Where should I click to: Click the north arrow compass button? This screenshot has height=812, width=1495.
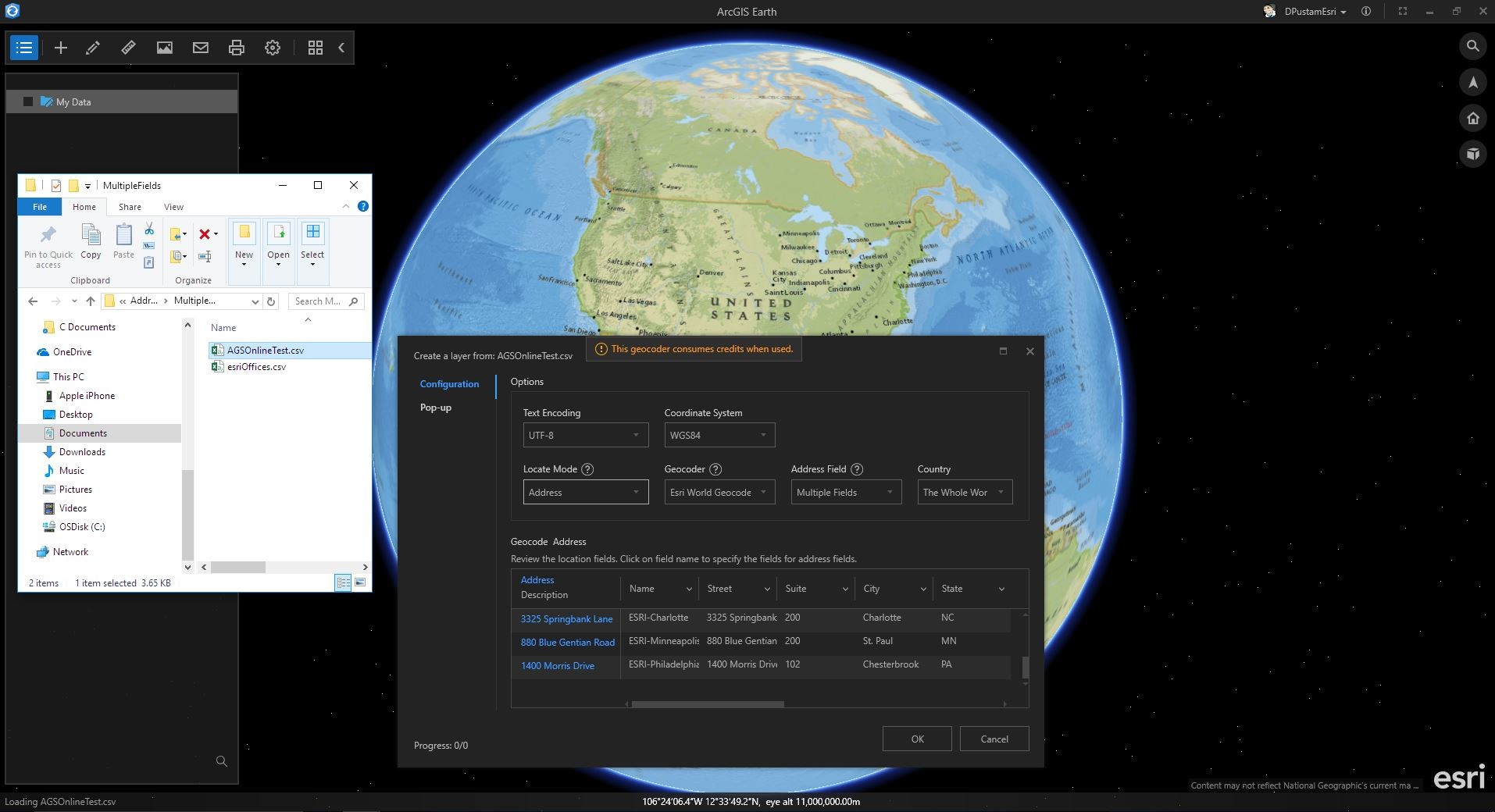coord(1473,82)
